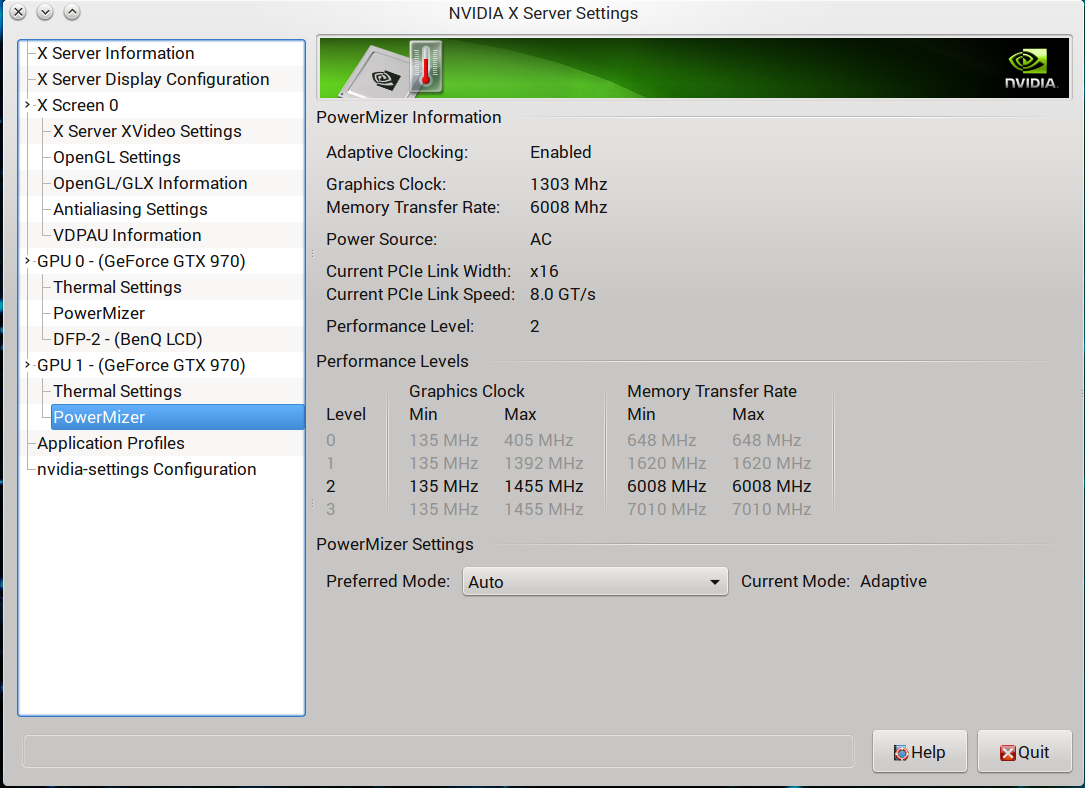
Task: Open Application Profiles page
Action: pyautogui.click(x=111, y=443)
